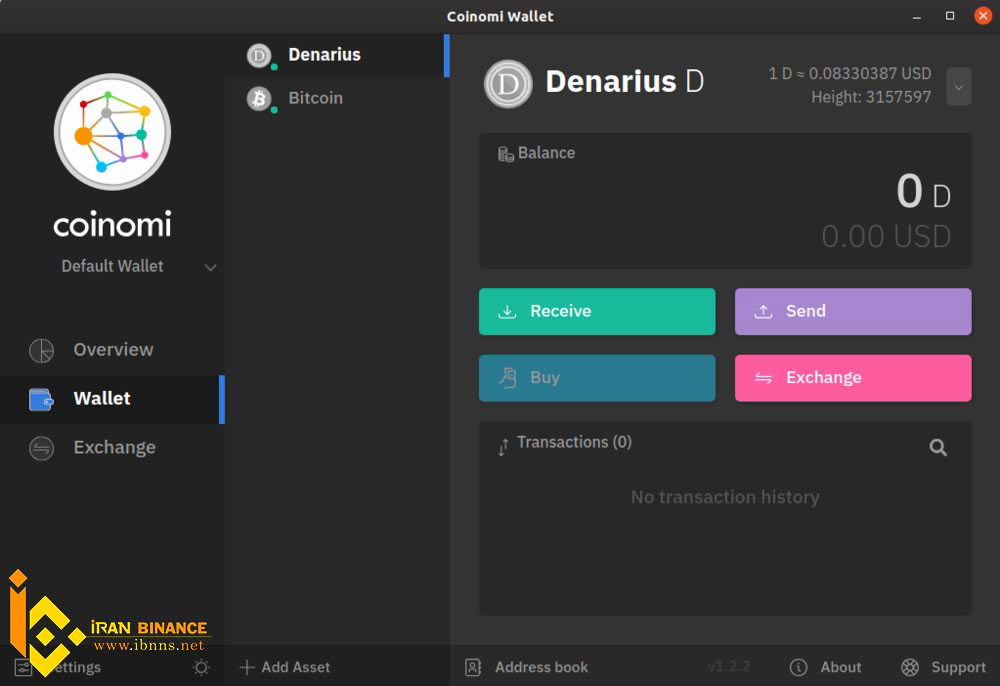The height and width of the screenshot is (686, 1000).
Task: Click the Coinomi logo circle
Action: click(112, 132)
